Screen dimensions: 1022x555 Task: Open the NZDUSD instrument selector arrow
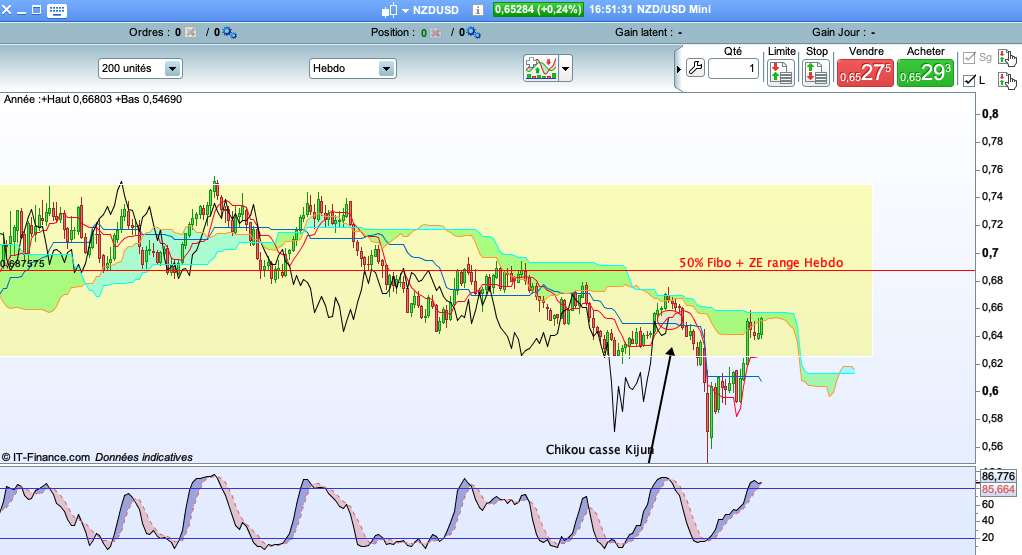[406, 10]
